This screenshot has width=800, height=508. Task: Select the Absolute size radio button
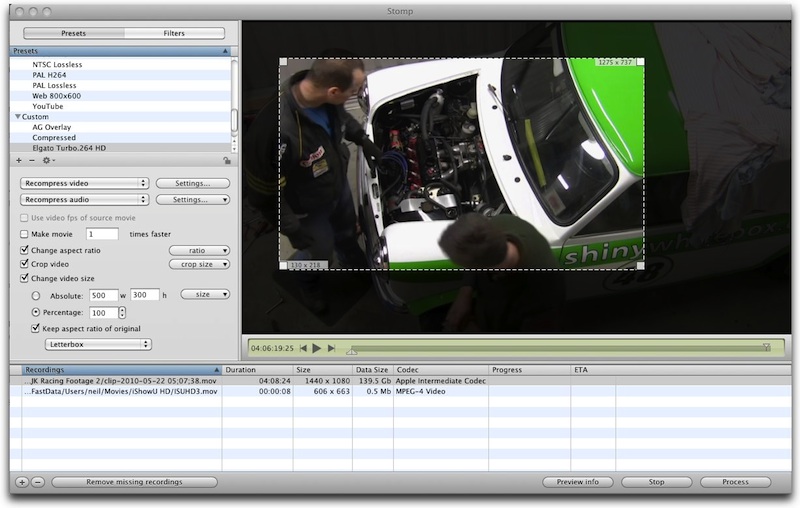pos(37,295)
